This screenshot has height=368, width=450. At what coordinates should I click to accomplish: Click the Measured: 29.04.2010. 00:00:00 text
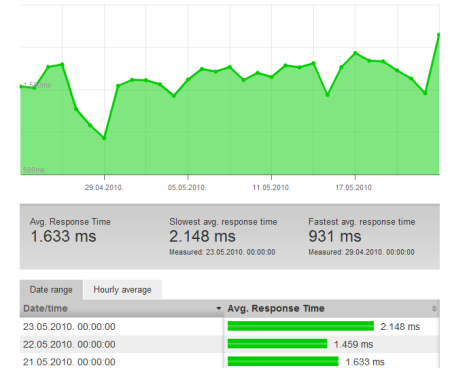pyautogui.click(x=361, y=252)
